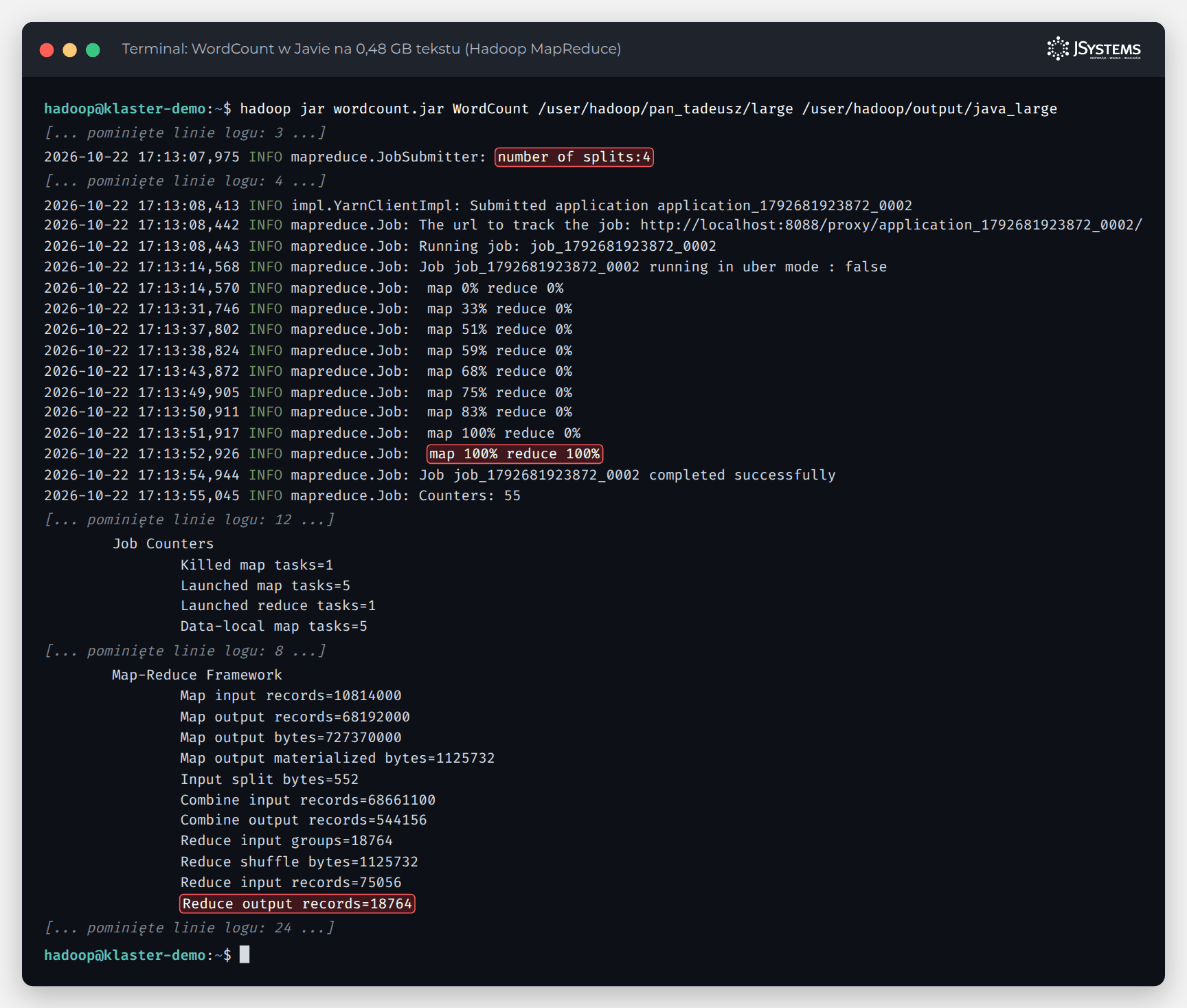The image size is (1187, 1008).
Task: Click the 'map 0% reduce 0%' line
Action: (x=304, y=288)
